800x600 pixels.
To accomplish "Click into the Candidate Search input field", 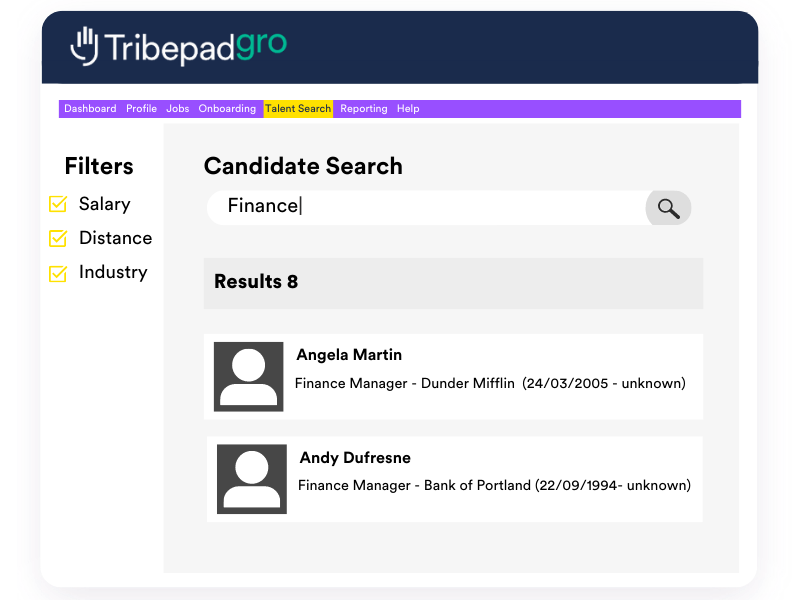I will pos(430,207).
